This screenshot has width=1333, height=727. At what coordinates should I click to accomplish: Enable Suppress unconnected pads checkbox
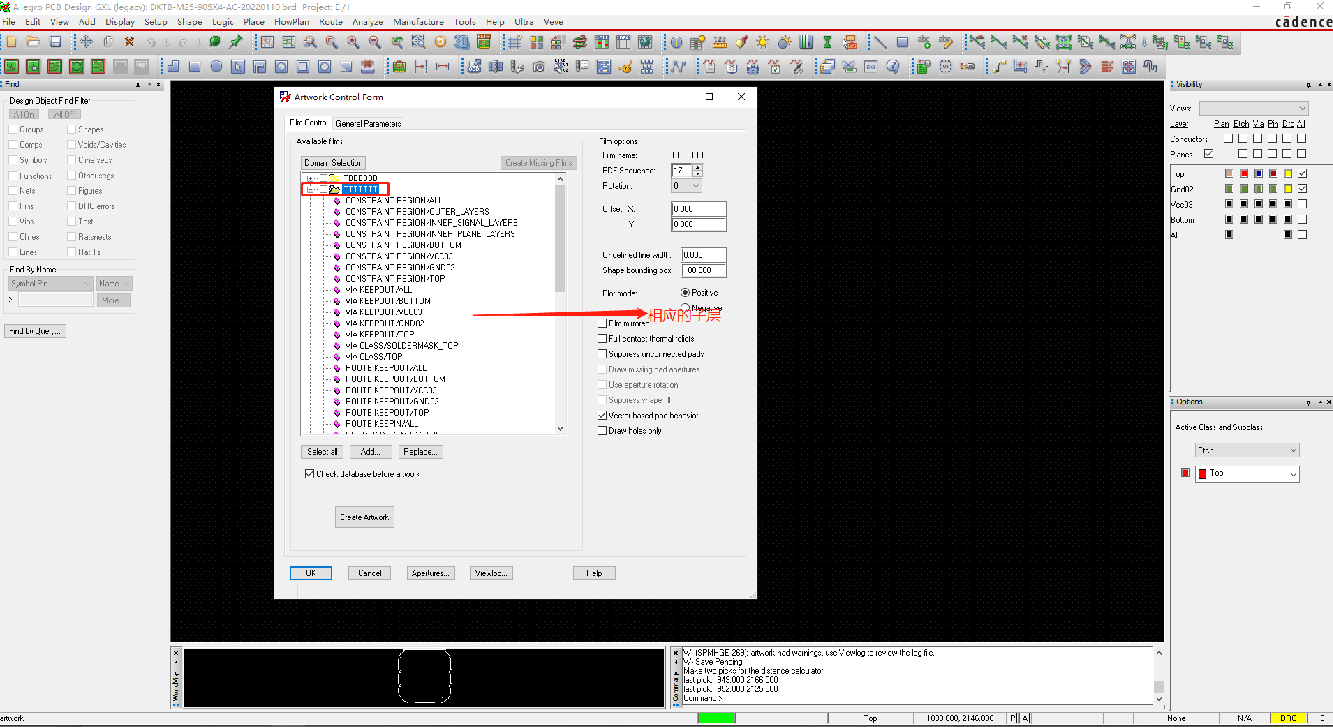coord(602,354)
